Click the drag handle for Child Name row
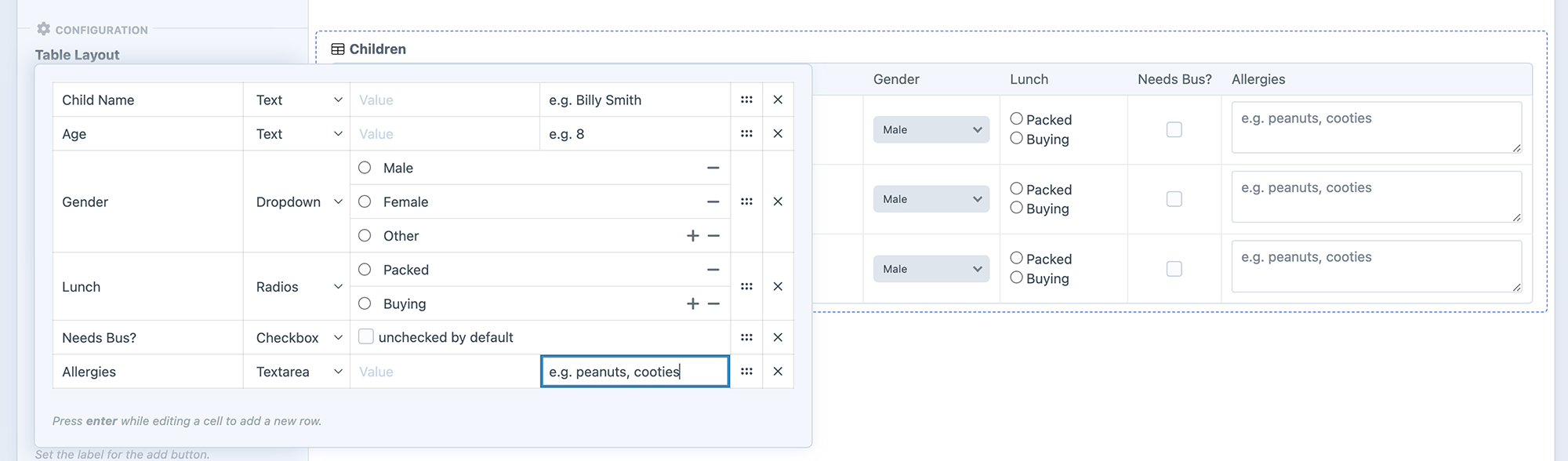The width and height of the screenshot is (1568, 461). point(746,100)
